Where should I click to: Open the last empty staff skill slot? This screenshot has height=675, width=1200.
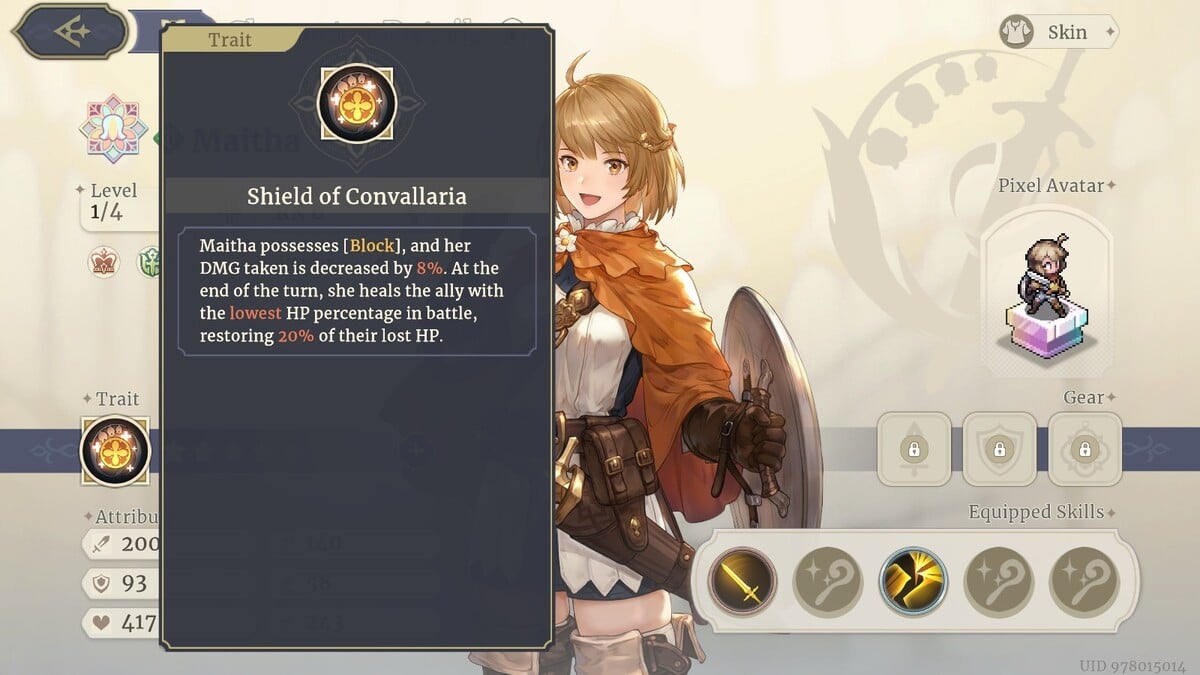1085,582
